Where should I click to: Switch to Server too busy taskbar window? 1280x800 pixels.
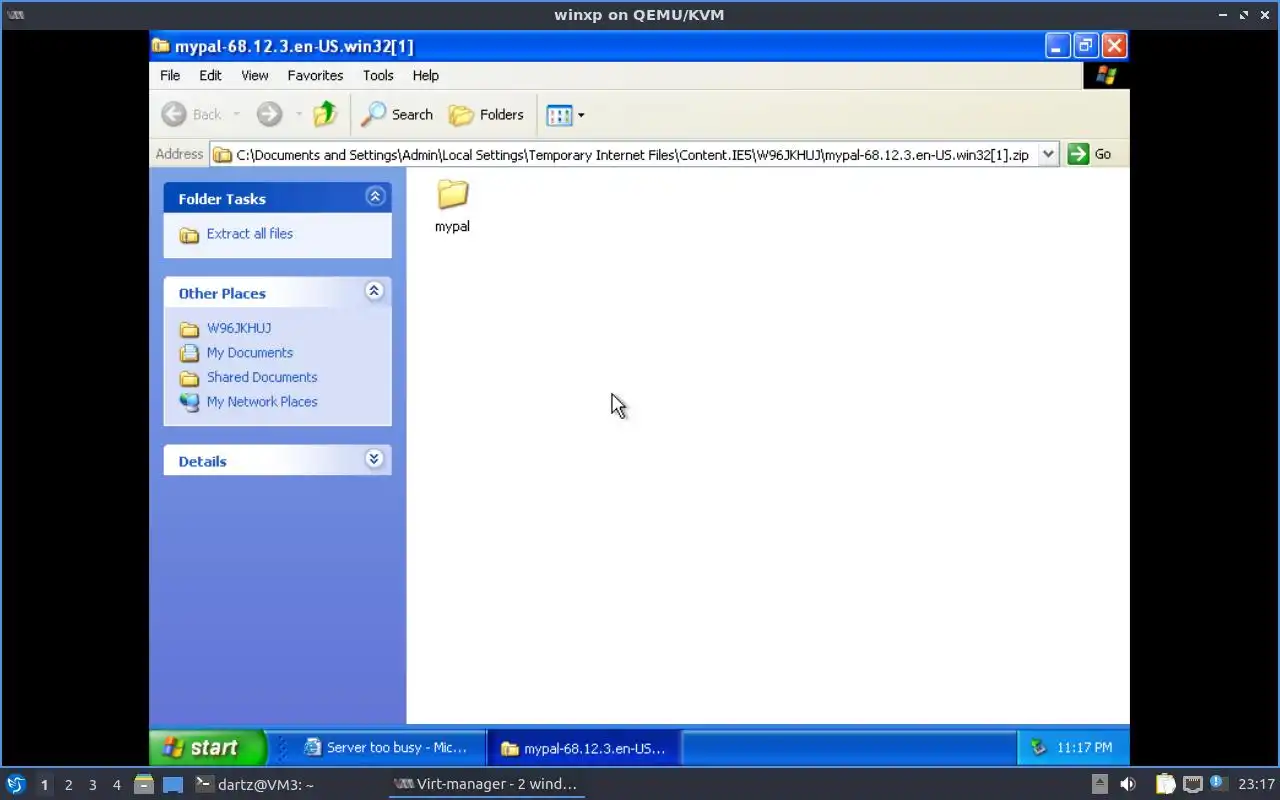click(385, 747)
